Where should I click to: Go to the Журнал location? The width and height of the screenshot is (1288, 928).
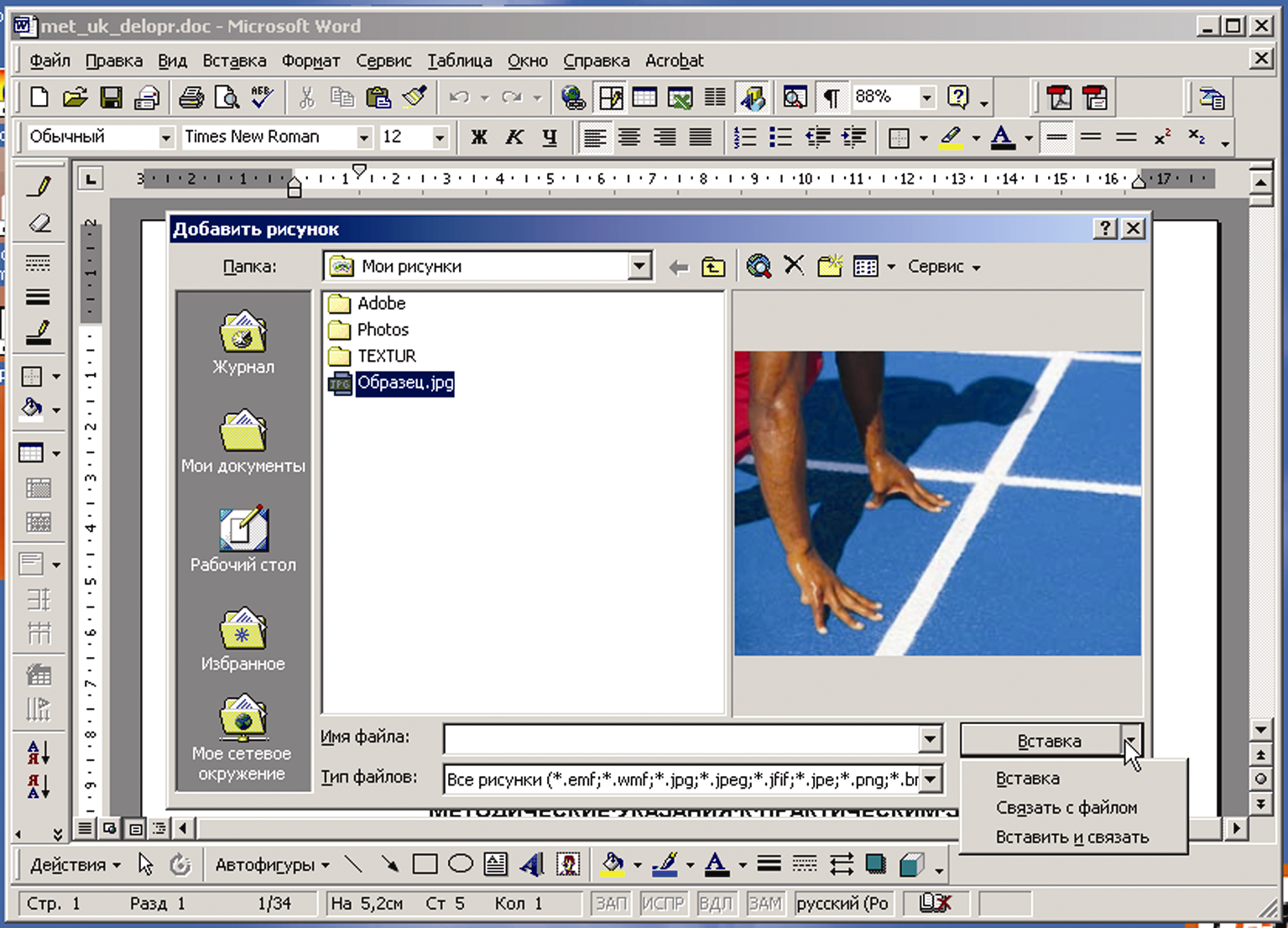[243, 343]
